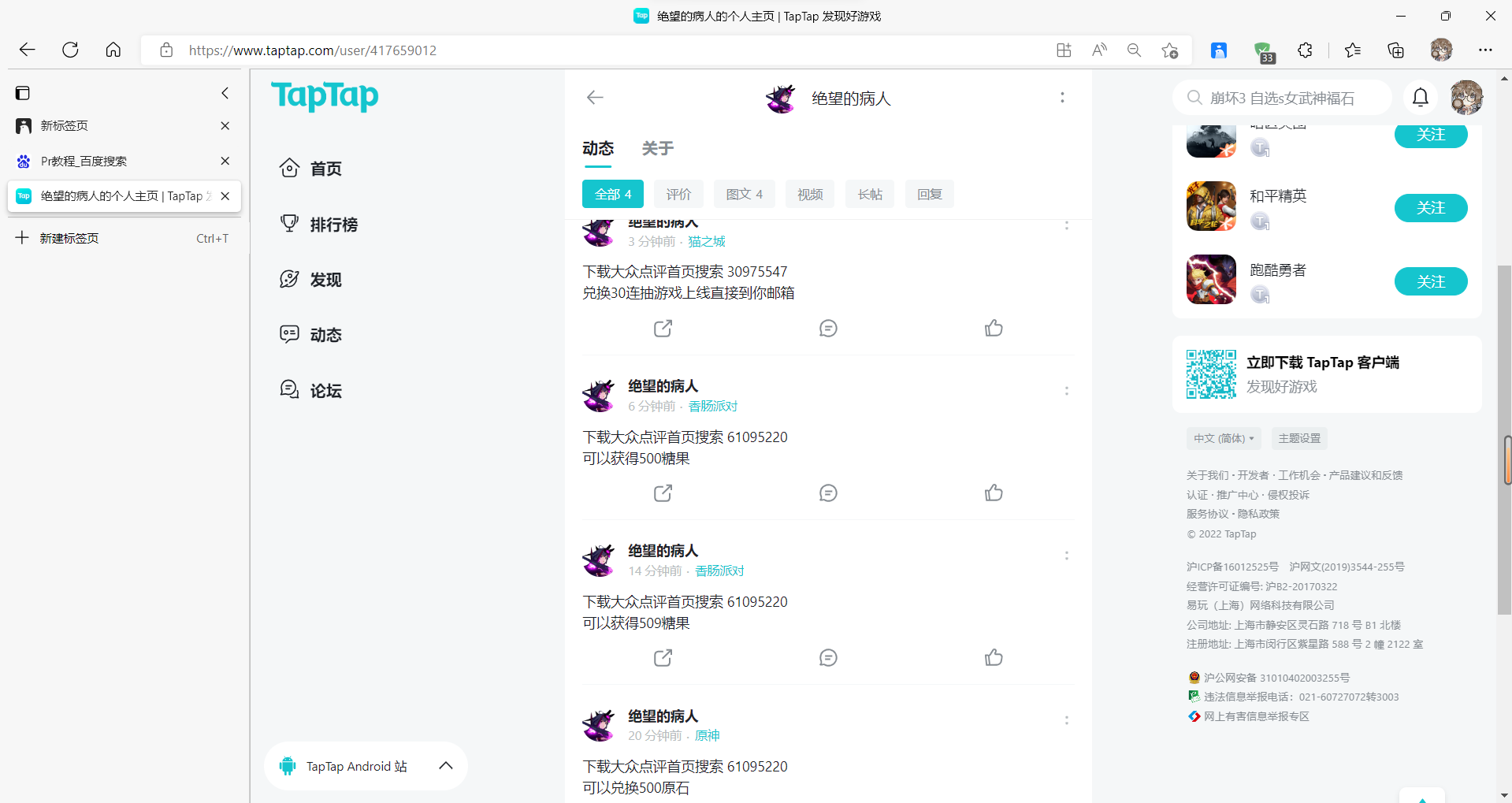This screenshot has width=1512, height=803.
Task: Open the 原神 game link
Action: pos(708,735)
